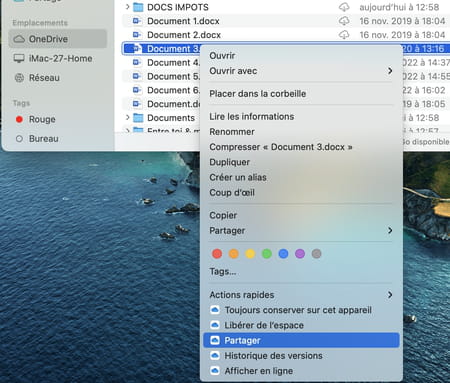Click cloud download icon for Document 2.docx
Image resolution: width=450 pixels, height=383 pixels.
(344, 35)
